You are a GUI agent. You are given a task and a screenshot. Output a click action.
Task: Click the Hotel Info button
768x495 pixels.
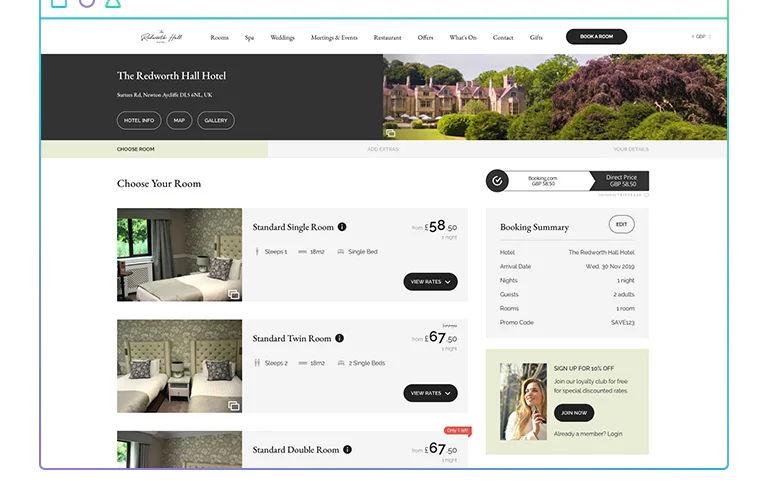(x=139, y=120)
